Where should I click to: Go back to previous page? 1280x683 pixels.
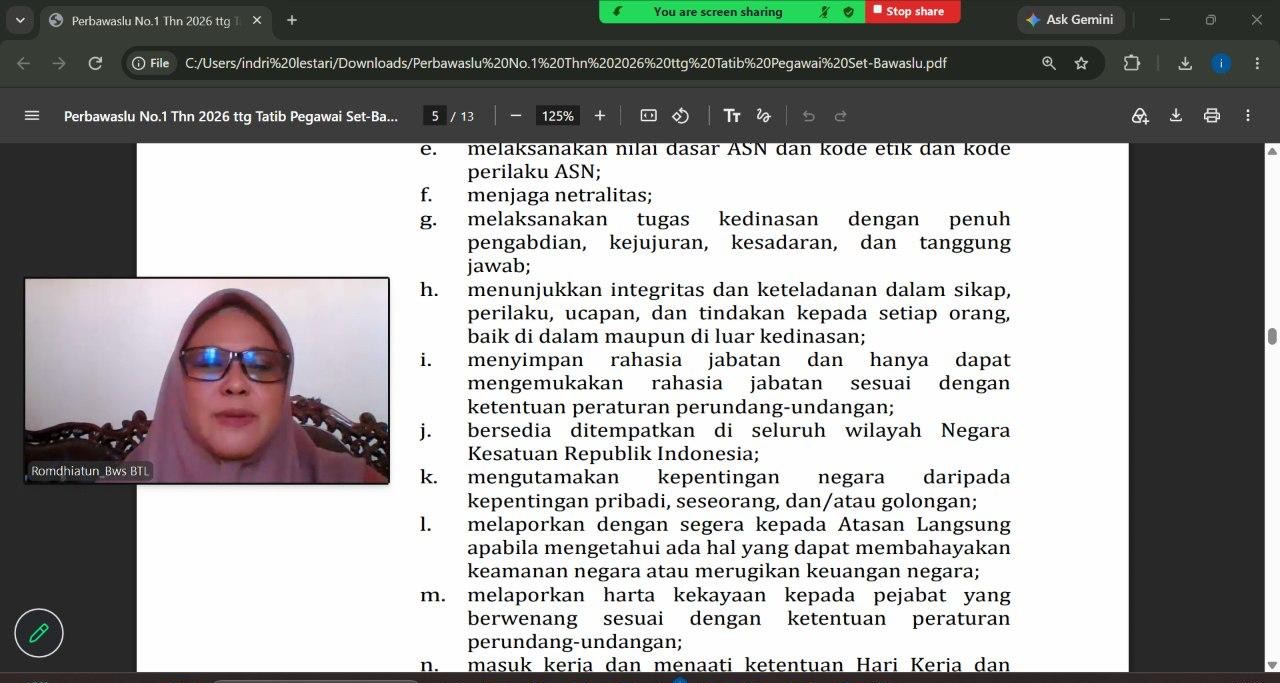23,63
